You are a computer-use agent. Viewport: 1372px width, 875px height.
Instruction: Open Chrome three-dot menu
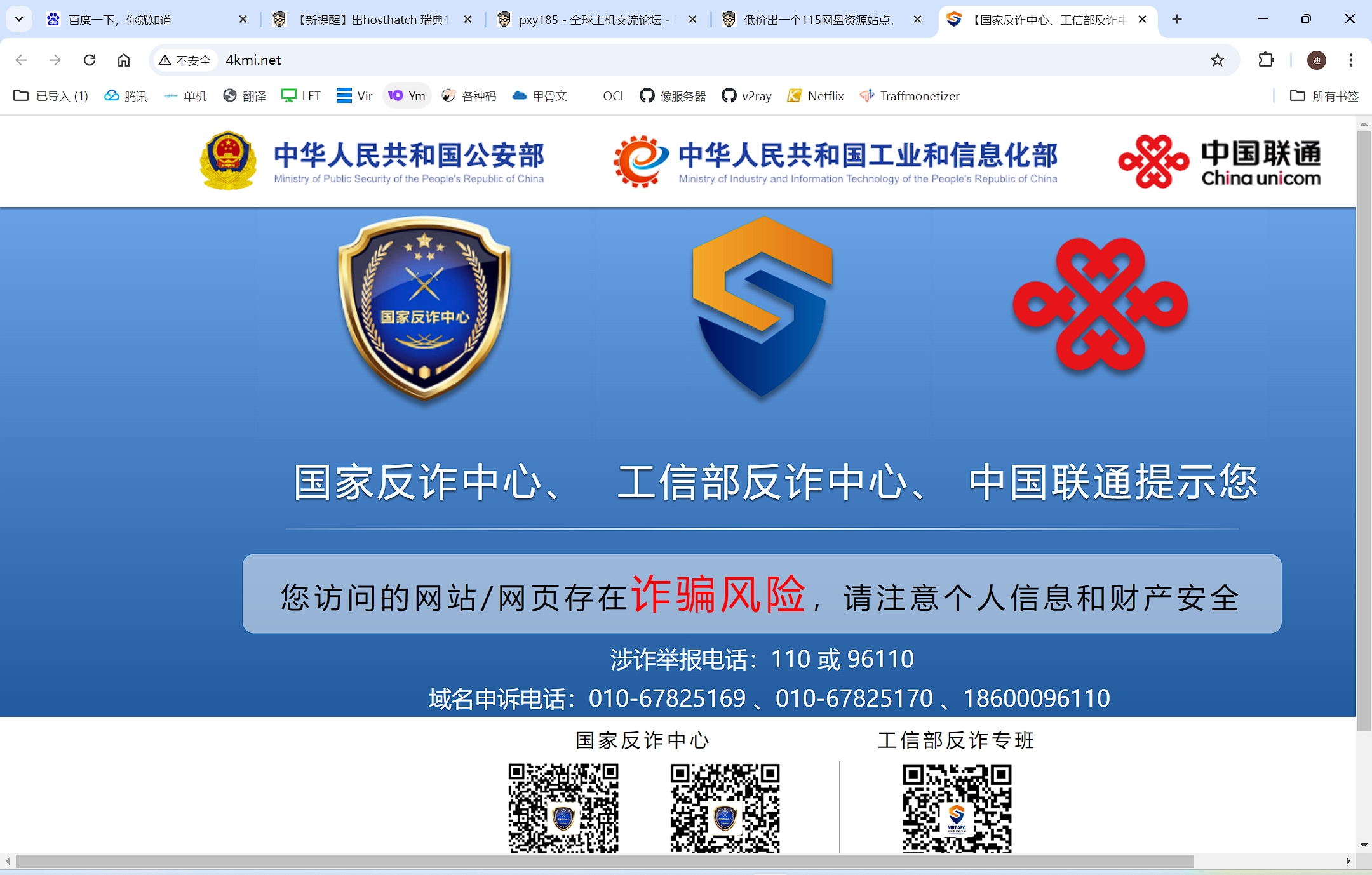[1351, 60]
